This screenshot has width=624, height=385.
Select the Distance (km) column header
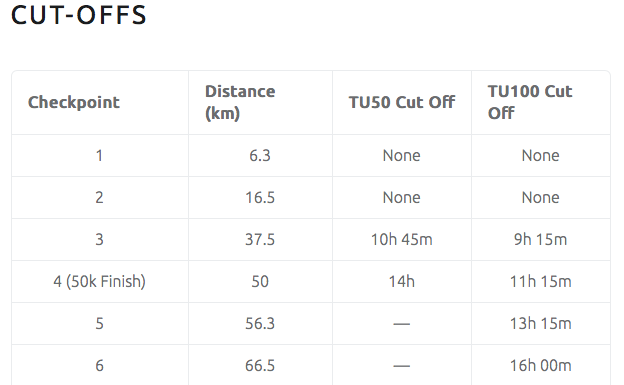tap(240, 102)
